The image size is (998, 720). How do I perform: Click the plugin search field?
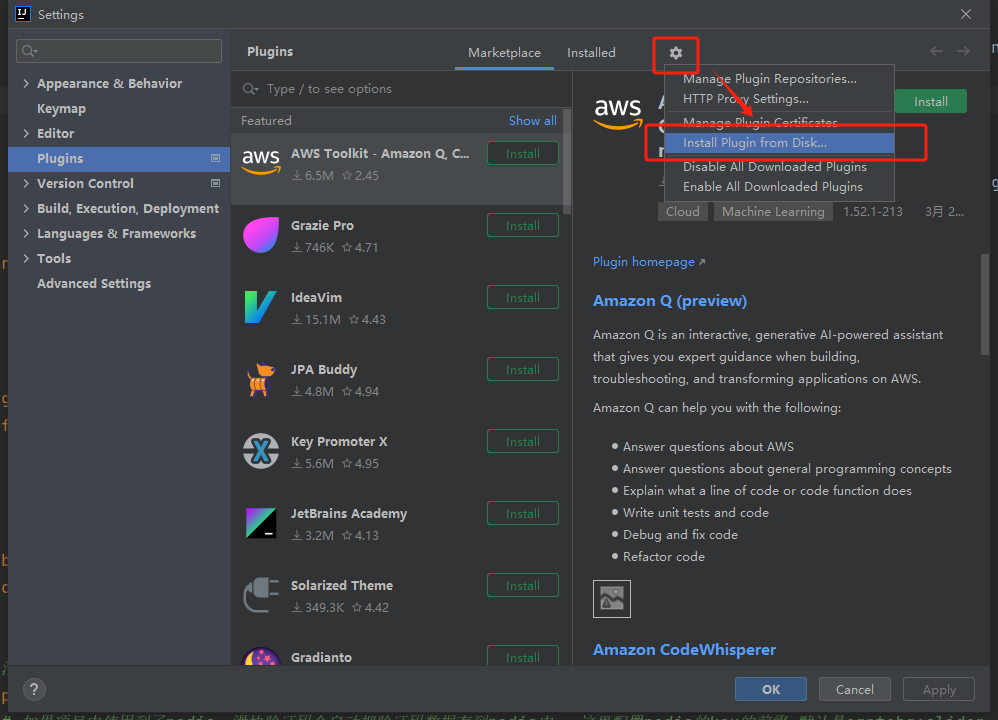pyautogui.click(x=401, y=89)
